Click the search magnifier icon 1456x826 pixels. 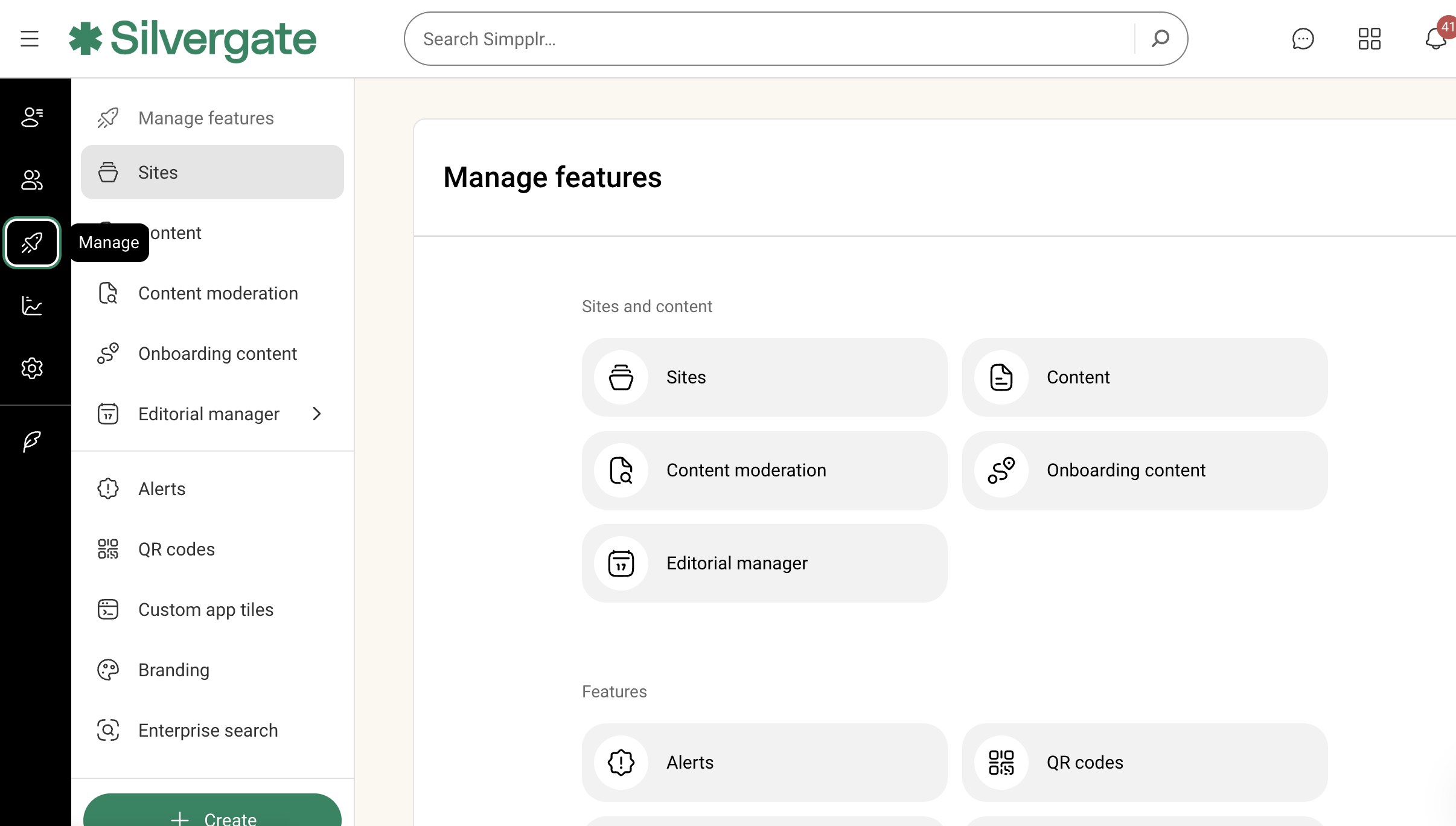[1160, 39]
